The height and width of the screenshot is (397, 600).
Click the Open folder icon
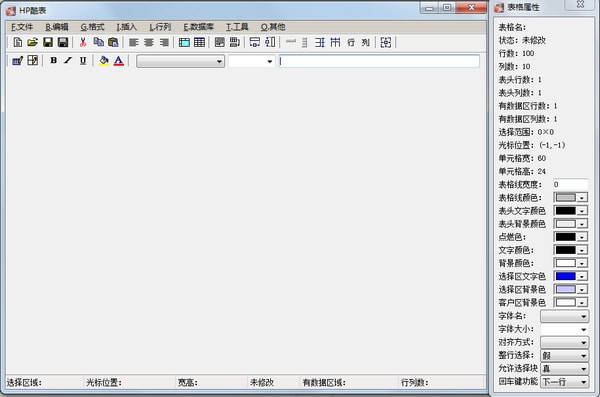coord(33,42)
